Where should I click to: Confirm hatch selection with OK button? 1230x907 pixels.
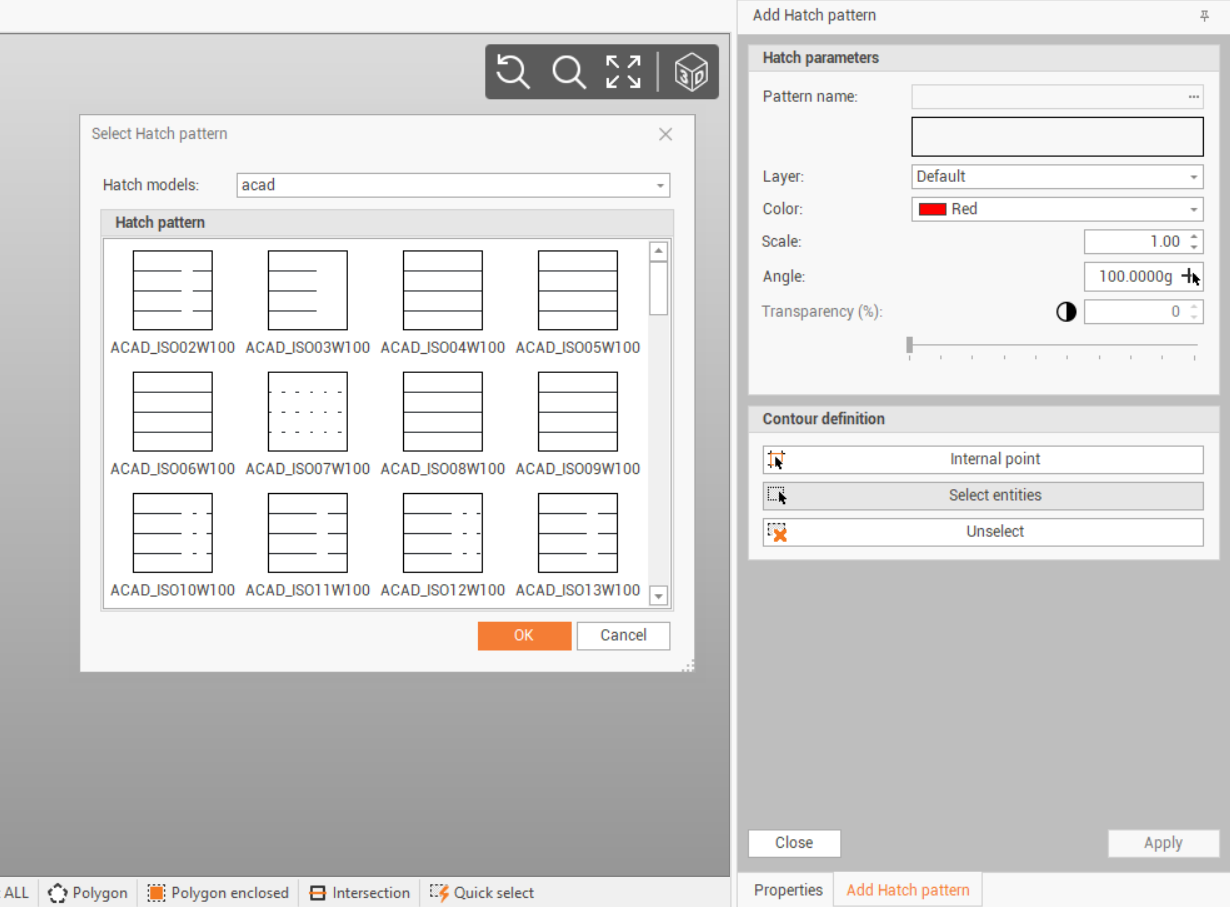524,636
